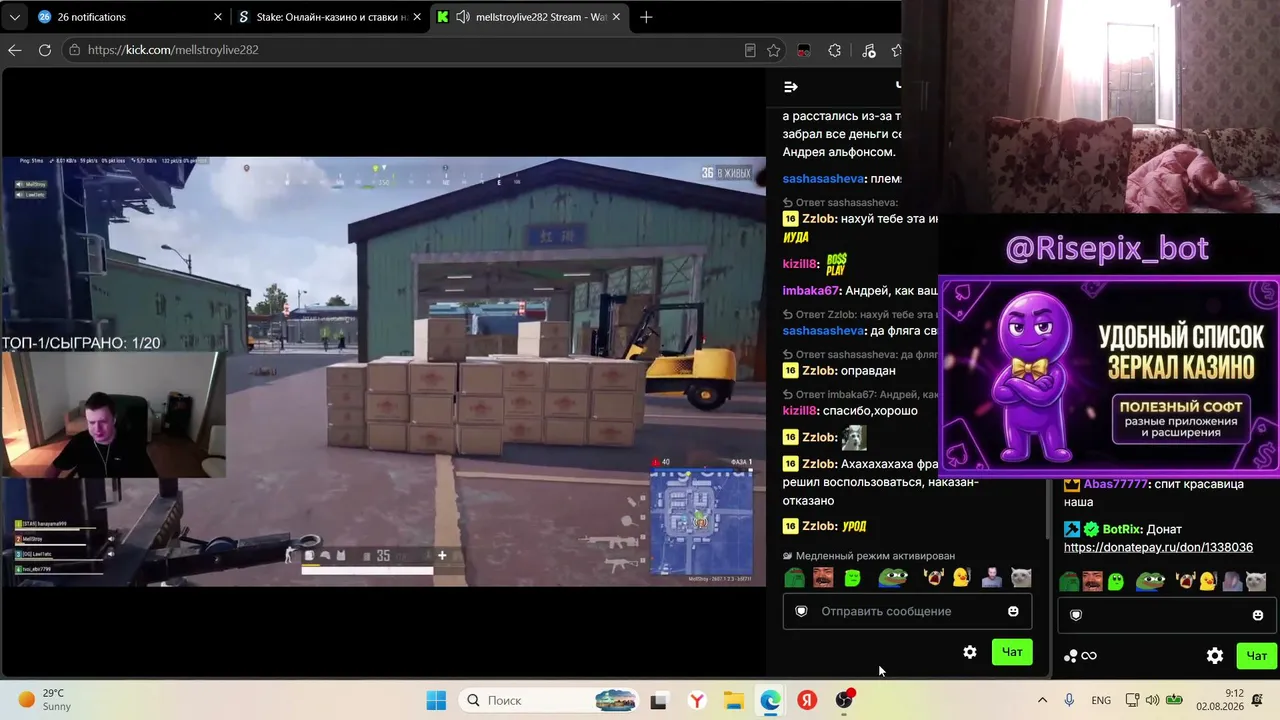Click the right chat's yellow duck emote
The width and height of the screenshot is (1280, 720).
pyautogui.click(x=1208, y=581)
